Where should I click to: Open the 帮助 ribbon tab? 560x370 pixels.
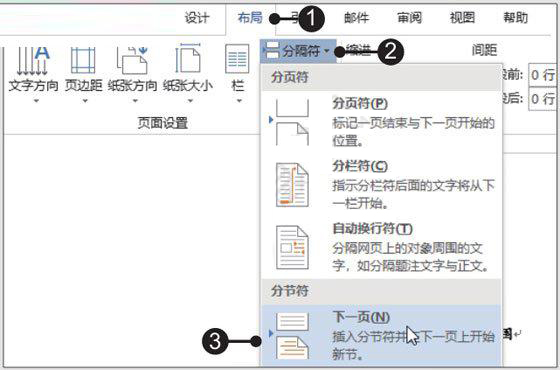click(x=515, y=18)
